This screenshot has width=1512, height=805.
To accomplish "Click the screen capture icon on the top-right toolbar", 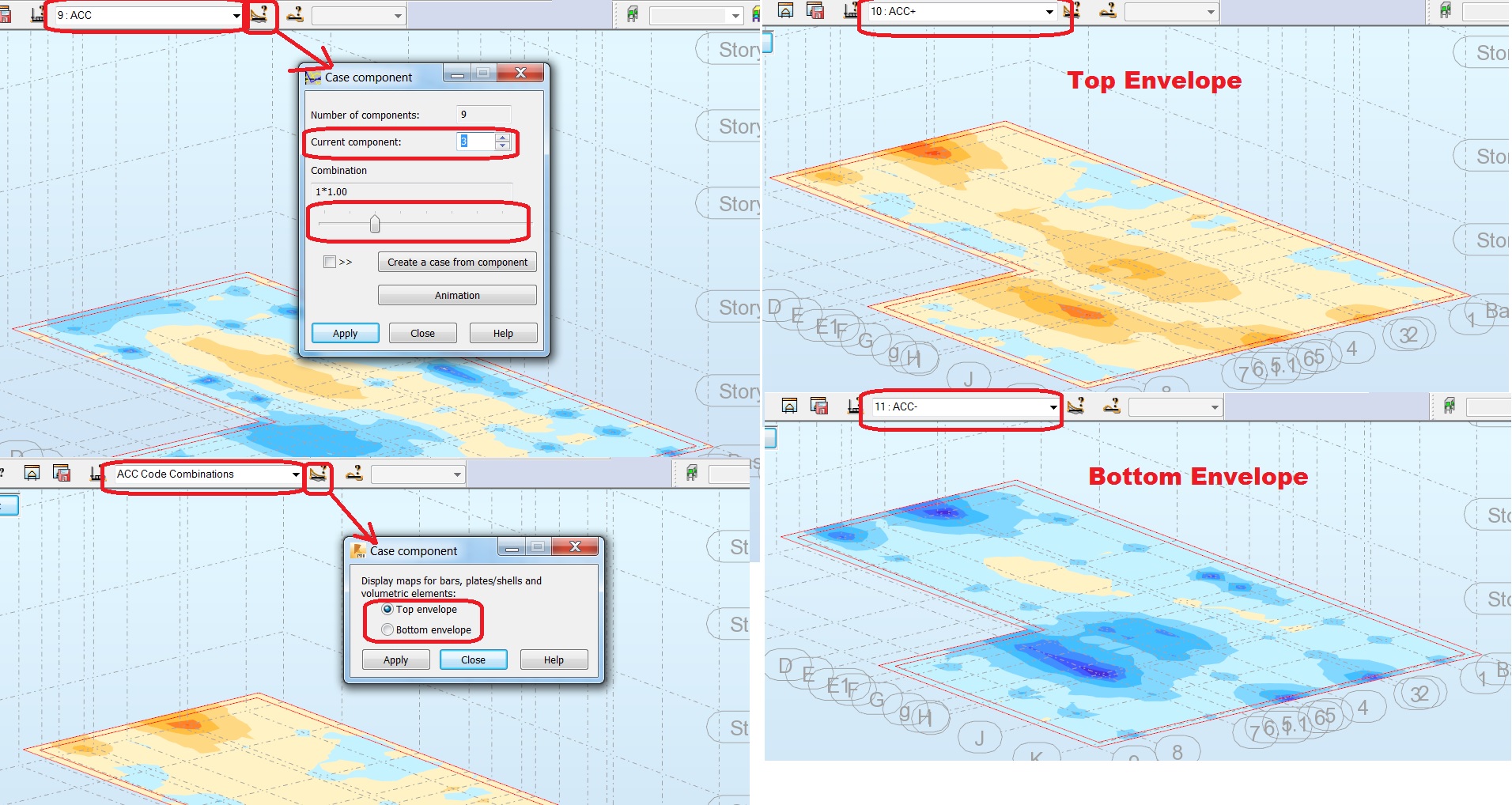I will pyautogui.click(x=787, y=11).
